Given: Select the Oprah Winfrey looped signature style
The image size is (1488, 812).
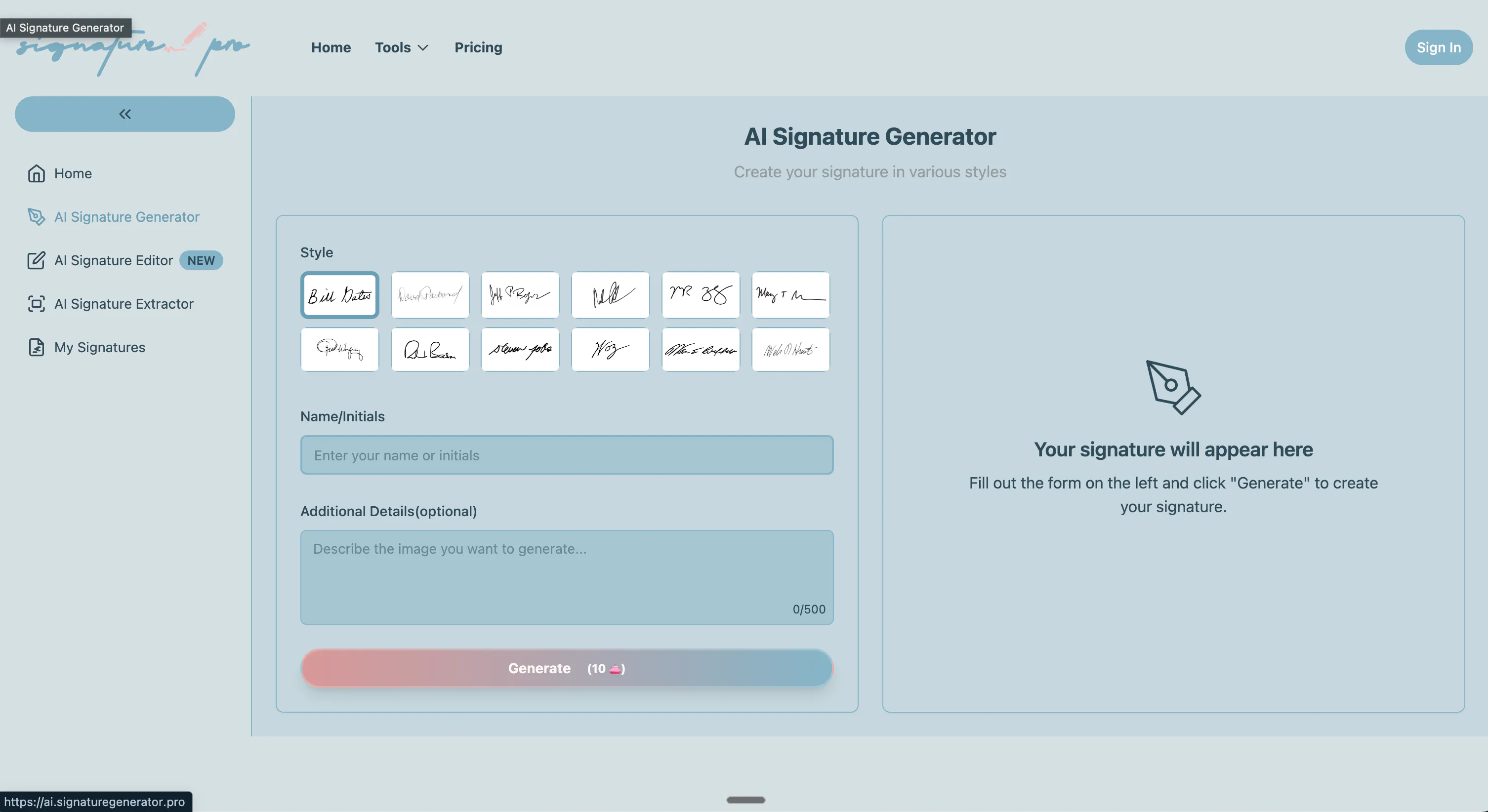Looking at the screenshot, I should click(340, 349).
